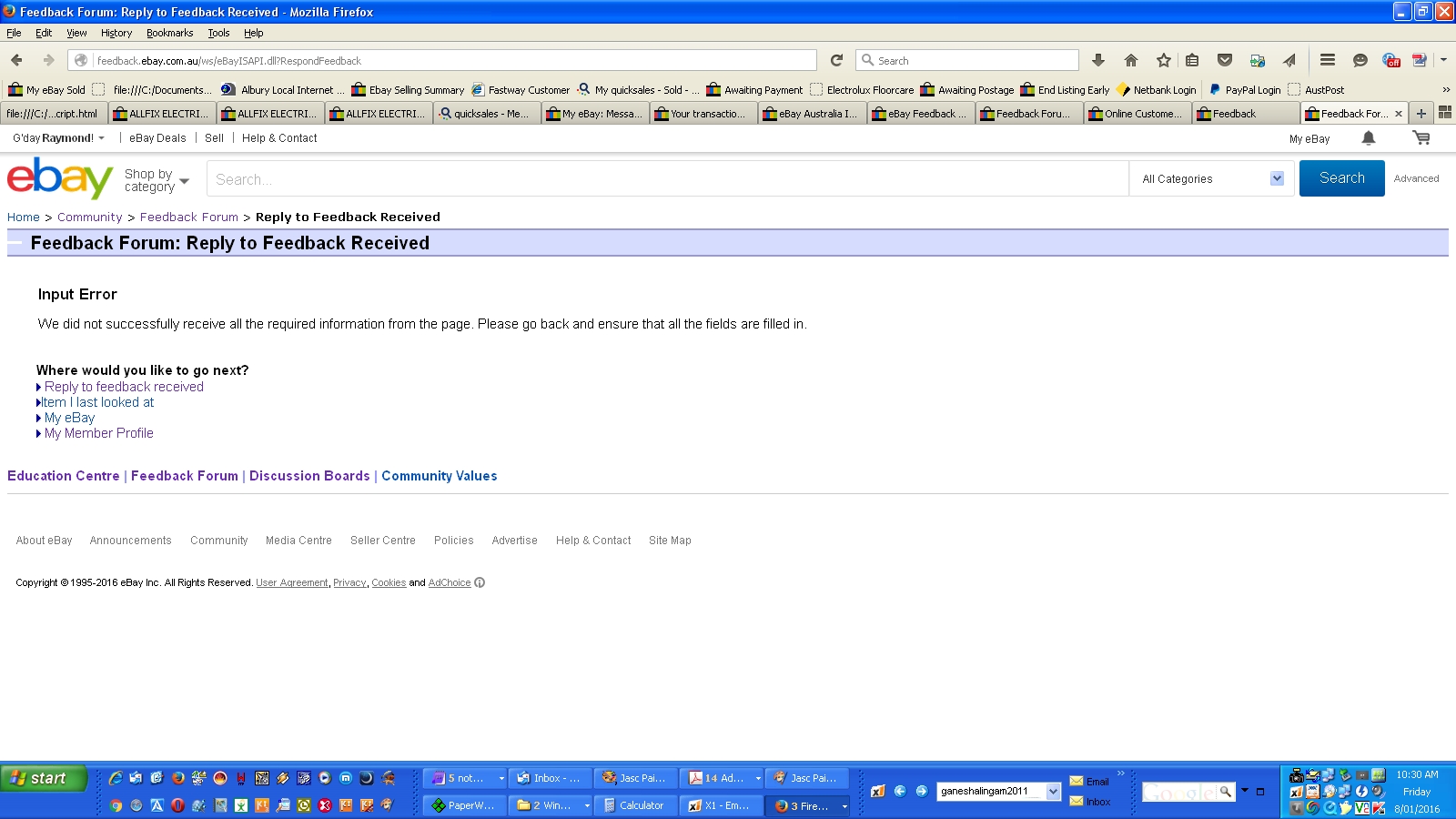Open the File menu
The image size is (1456, 819).
pyautogui.click(x=14, y=33)
